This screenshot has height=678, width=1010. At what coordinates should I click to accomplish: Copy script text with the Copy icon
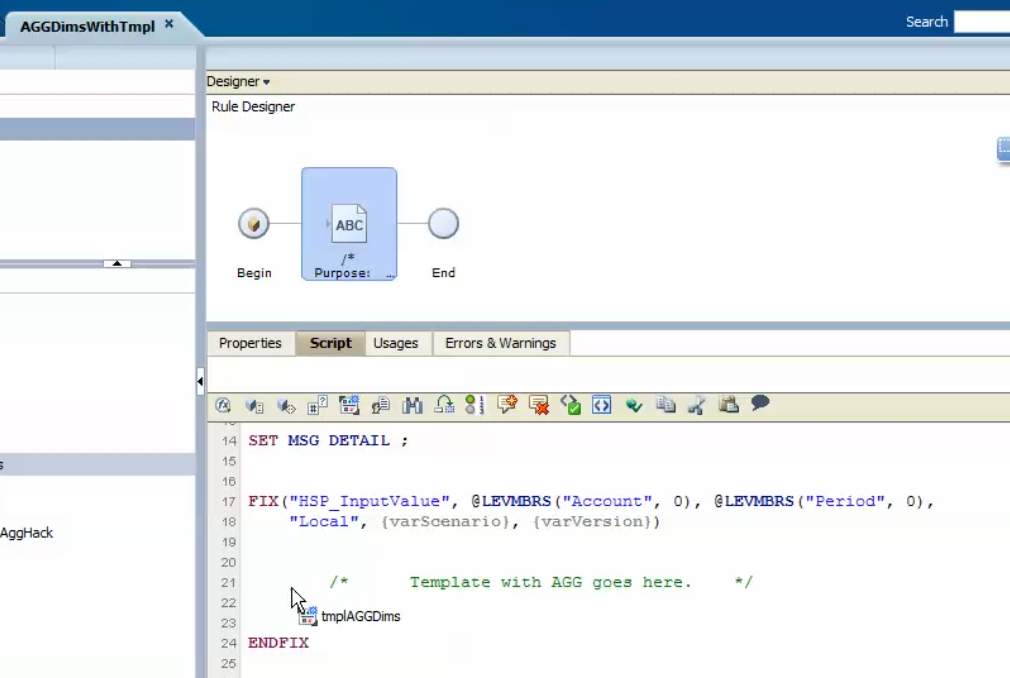pos(665,404)
